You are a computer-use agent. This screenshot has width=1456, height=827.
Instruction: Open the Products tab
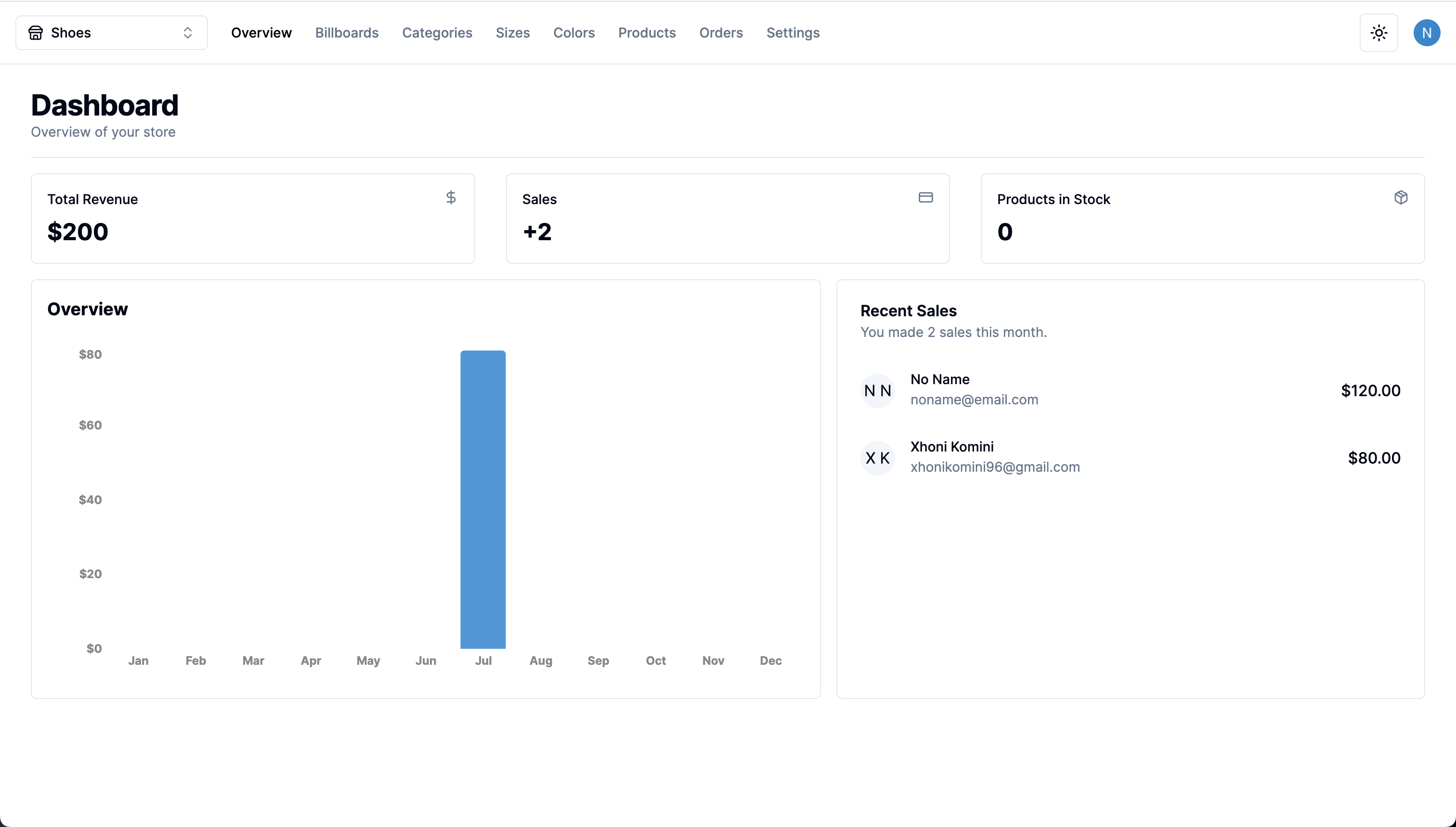click(647, 33)
